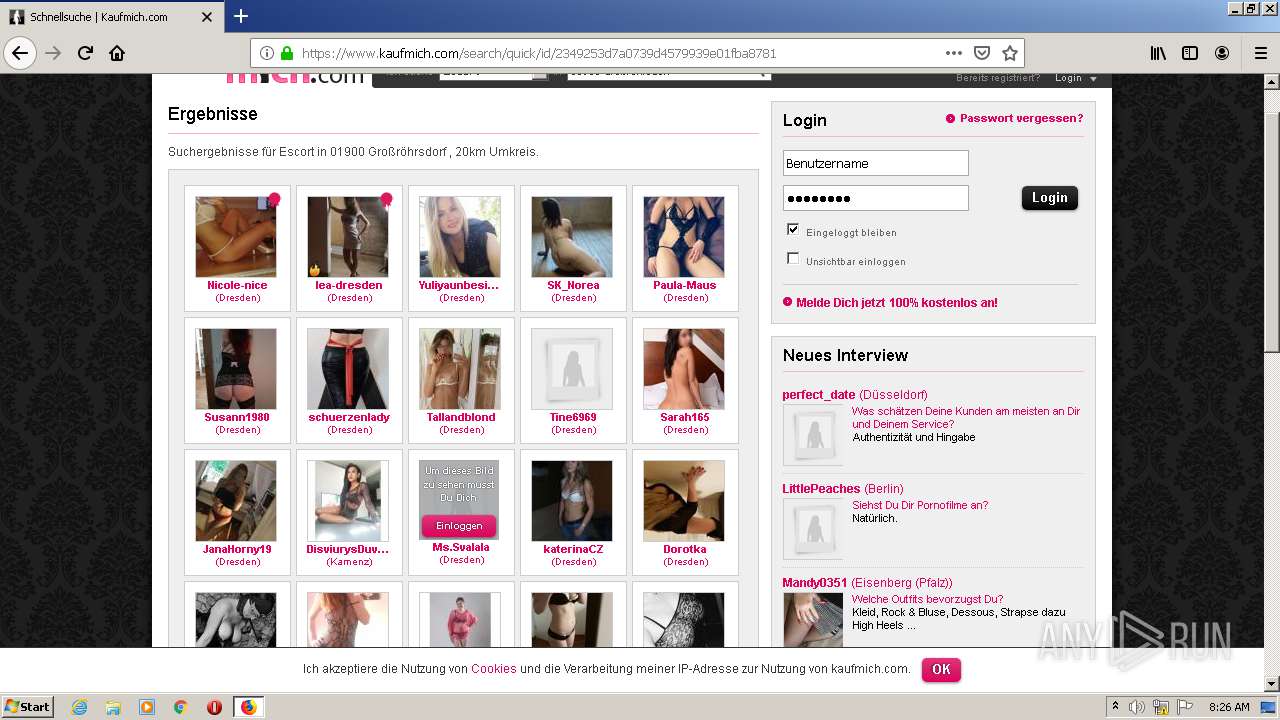The width and height of the screenshot is (1280, 720).
Task: Open the Dorotka profile name
Action: 685,549
